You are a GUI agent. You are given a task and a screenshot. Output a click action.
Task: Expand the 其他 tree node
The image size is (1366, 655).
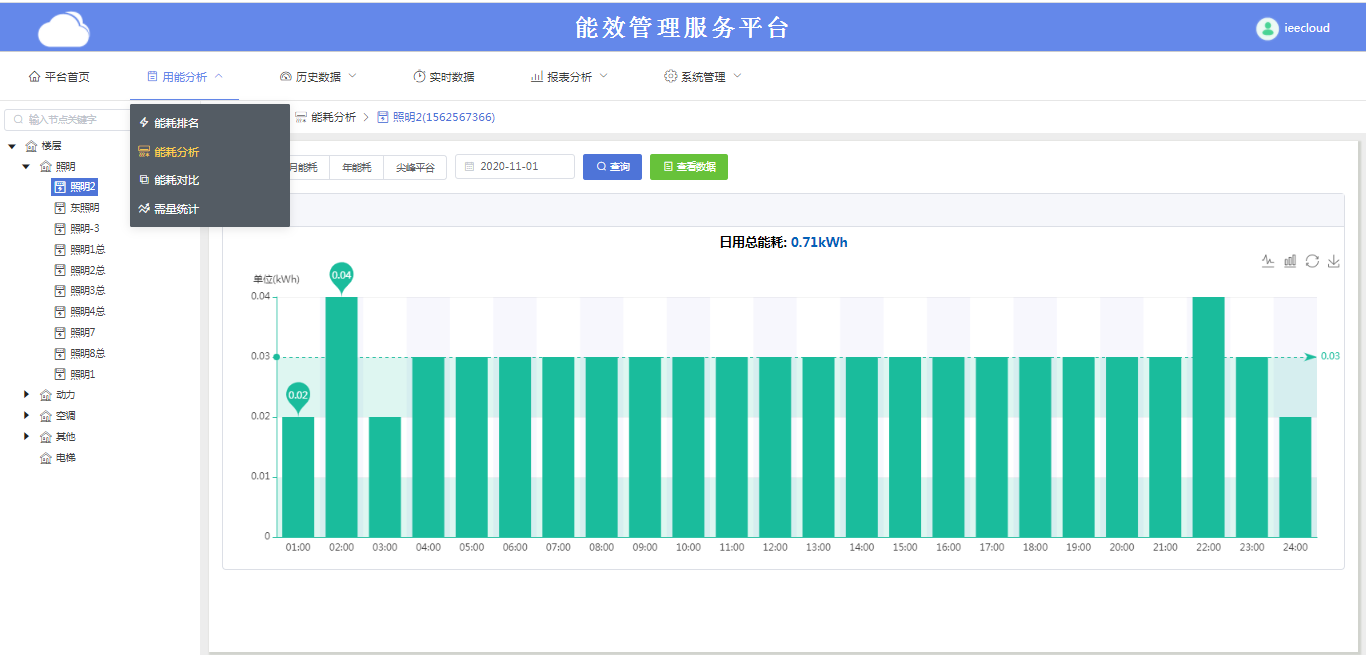tap(27, 437)
